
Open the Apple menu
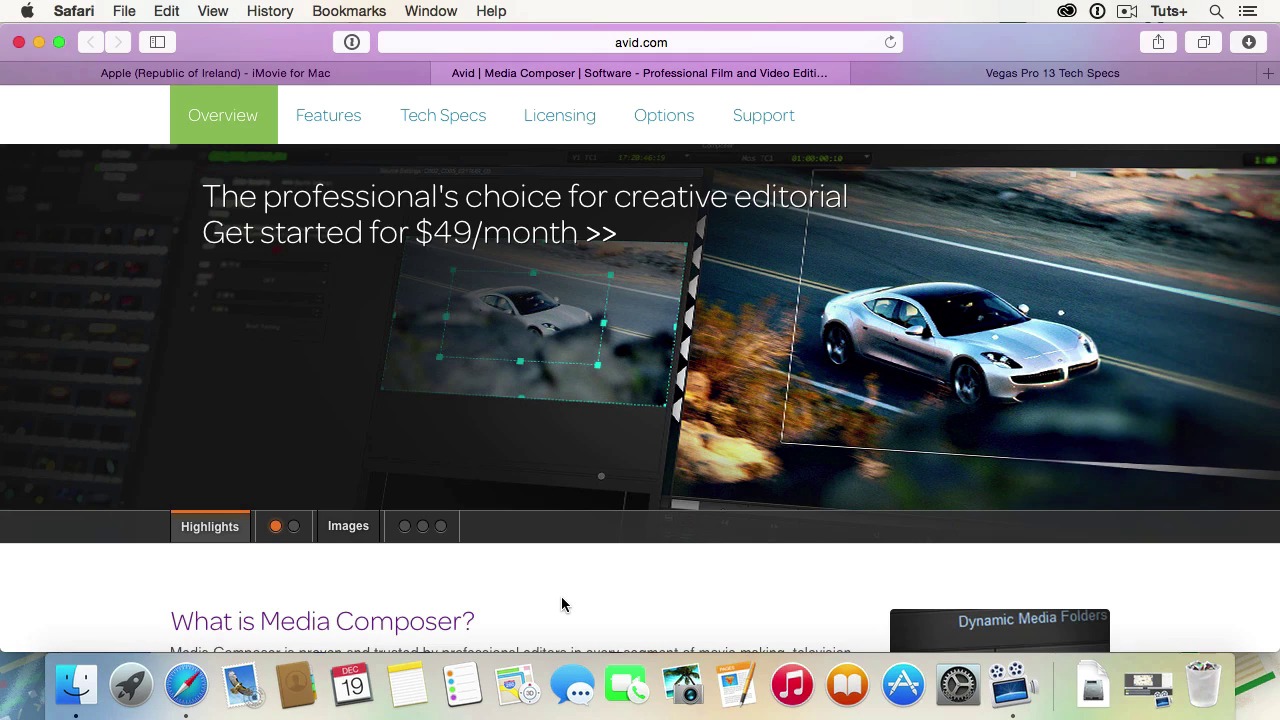pos(27,11)
